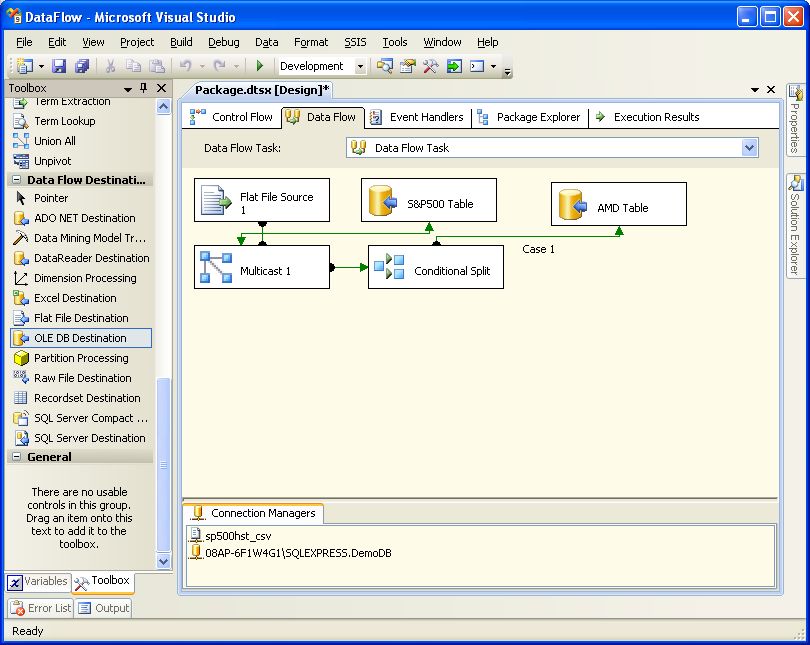Select the Excel Destination toolbox item
Image resolution: width=810 pixels, height=645 pixels.
point(74,298)
